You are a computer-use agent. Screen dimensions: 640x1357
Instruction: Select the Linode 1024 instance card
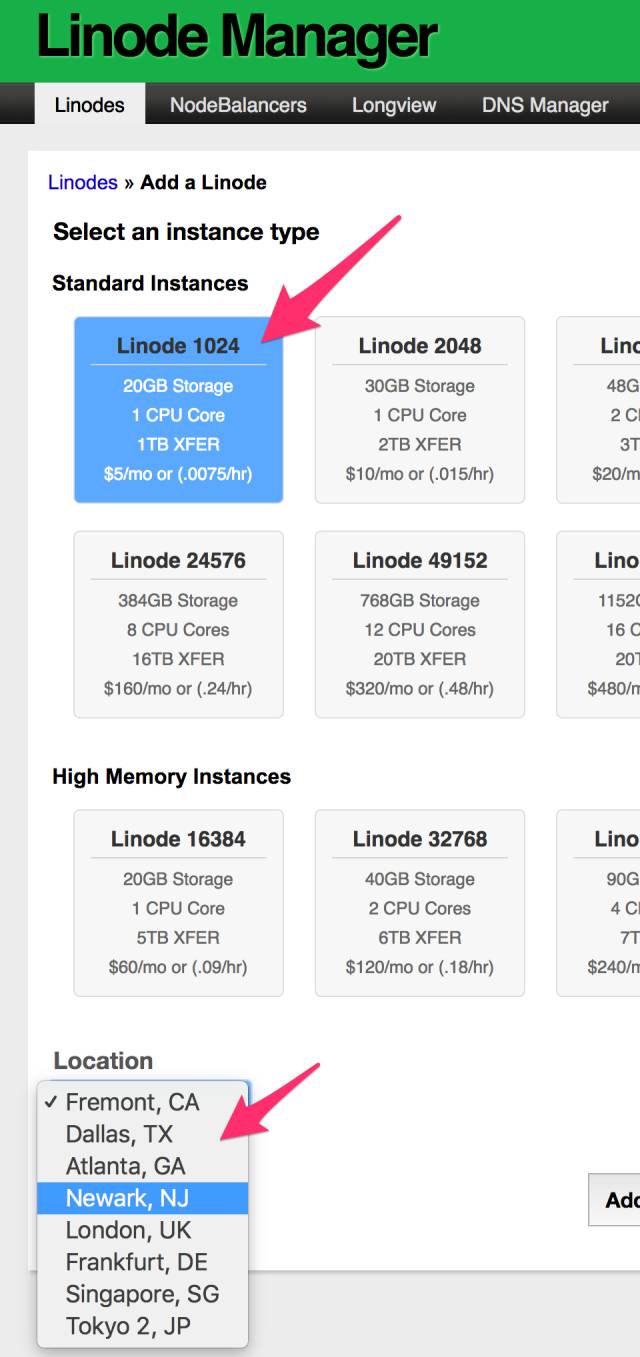pos(178,410)
